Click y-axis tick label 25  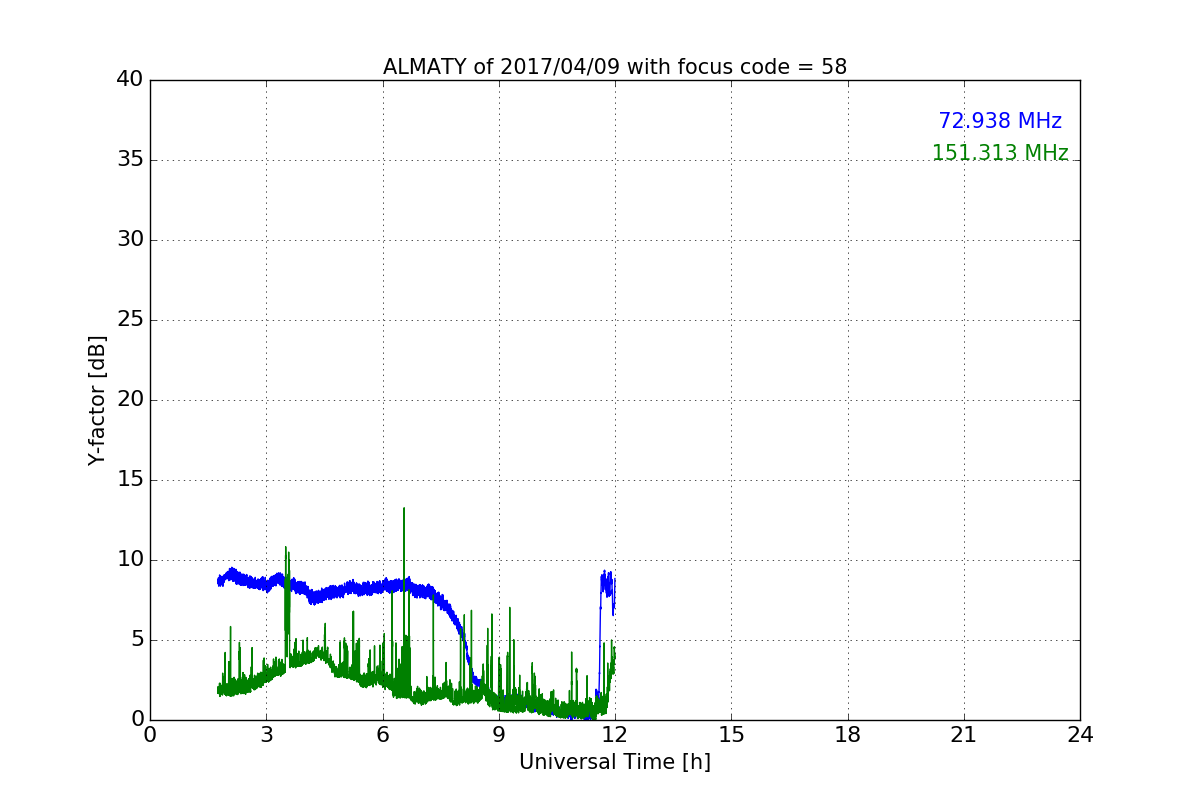(130, 320)
